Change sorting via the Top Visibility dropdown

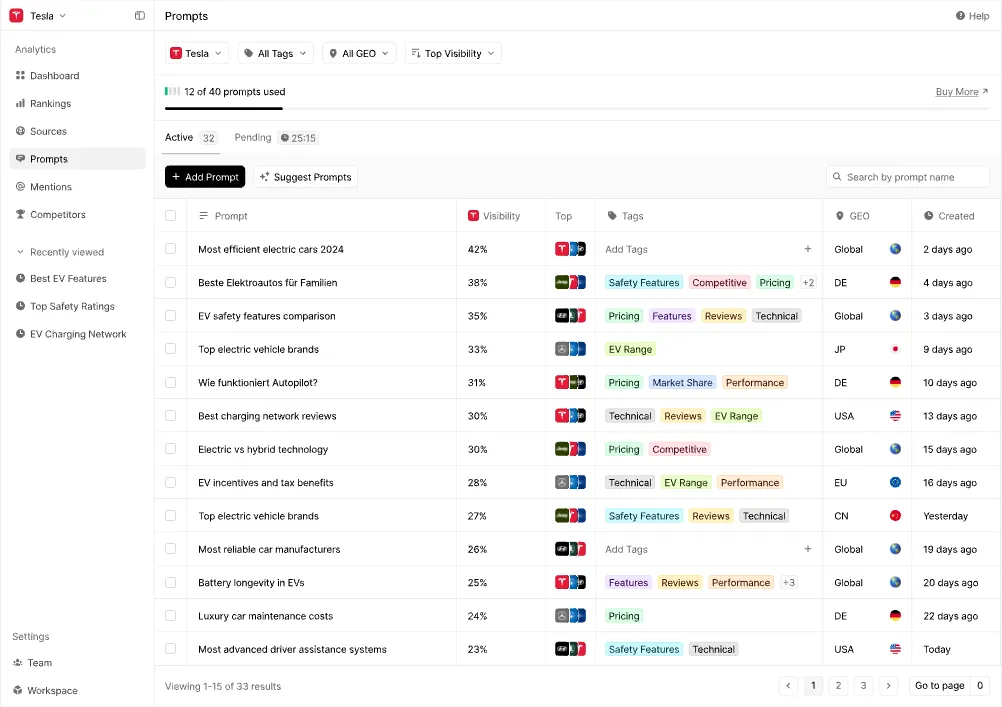(x=452, y=53)
